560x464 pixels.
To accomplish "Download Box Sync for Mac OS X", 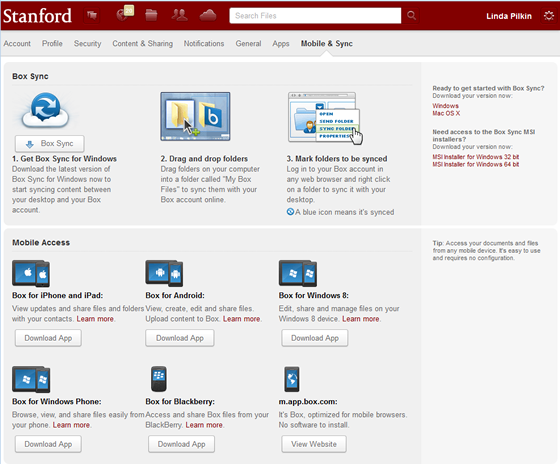I will coord(446,113).
